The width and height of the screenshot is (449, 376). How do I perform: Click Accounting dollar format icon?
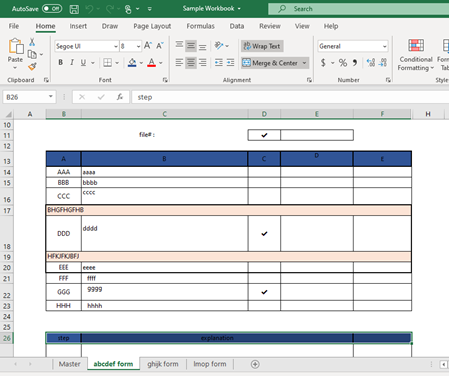pyautogui.click(x=323, y=62)
